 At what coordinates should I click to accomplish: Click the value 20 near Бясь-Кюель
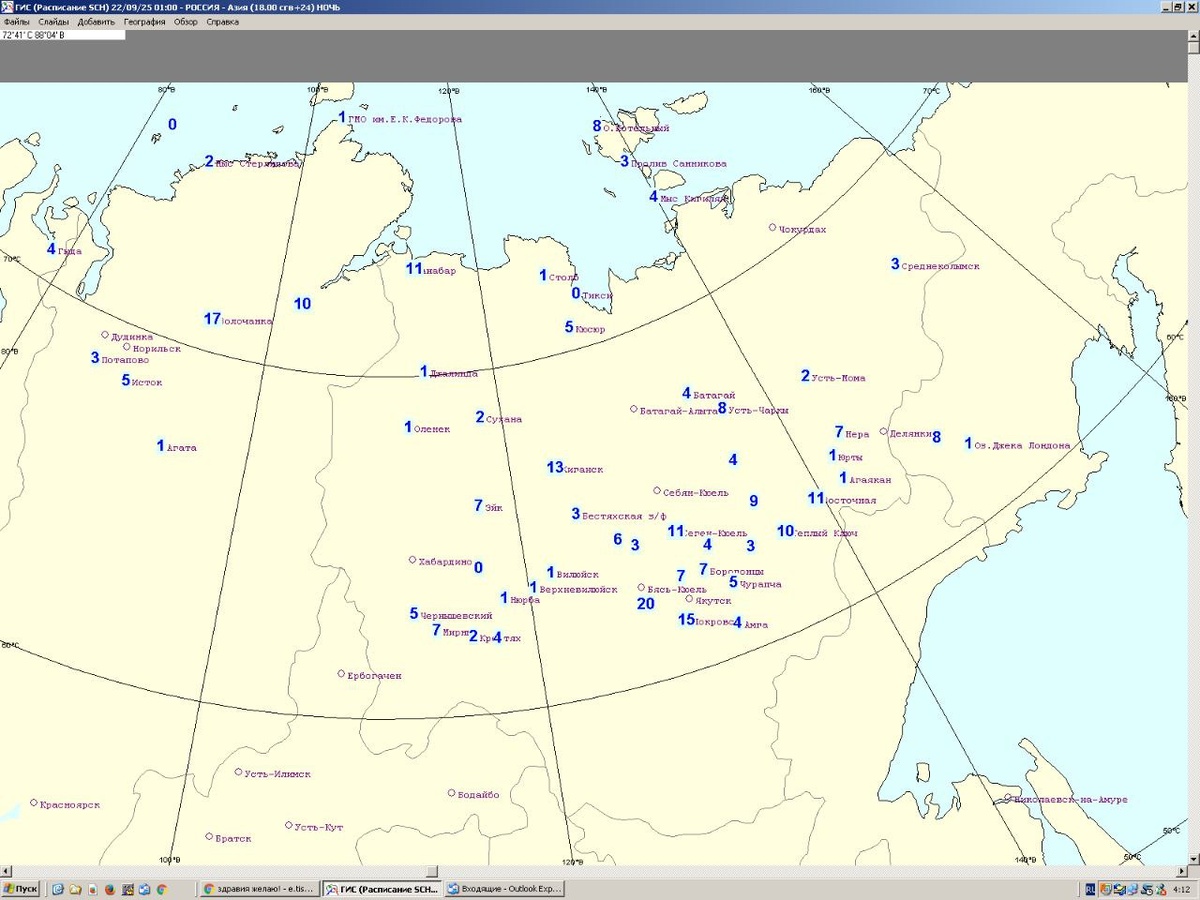[x=645, y=603]
